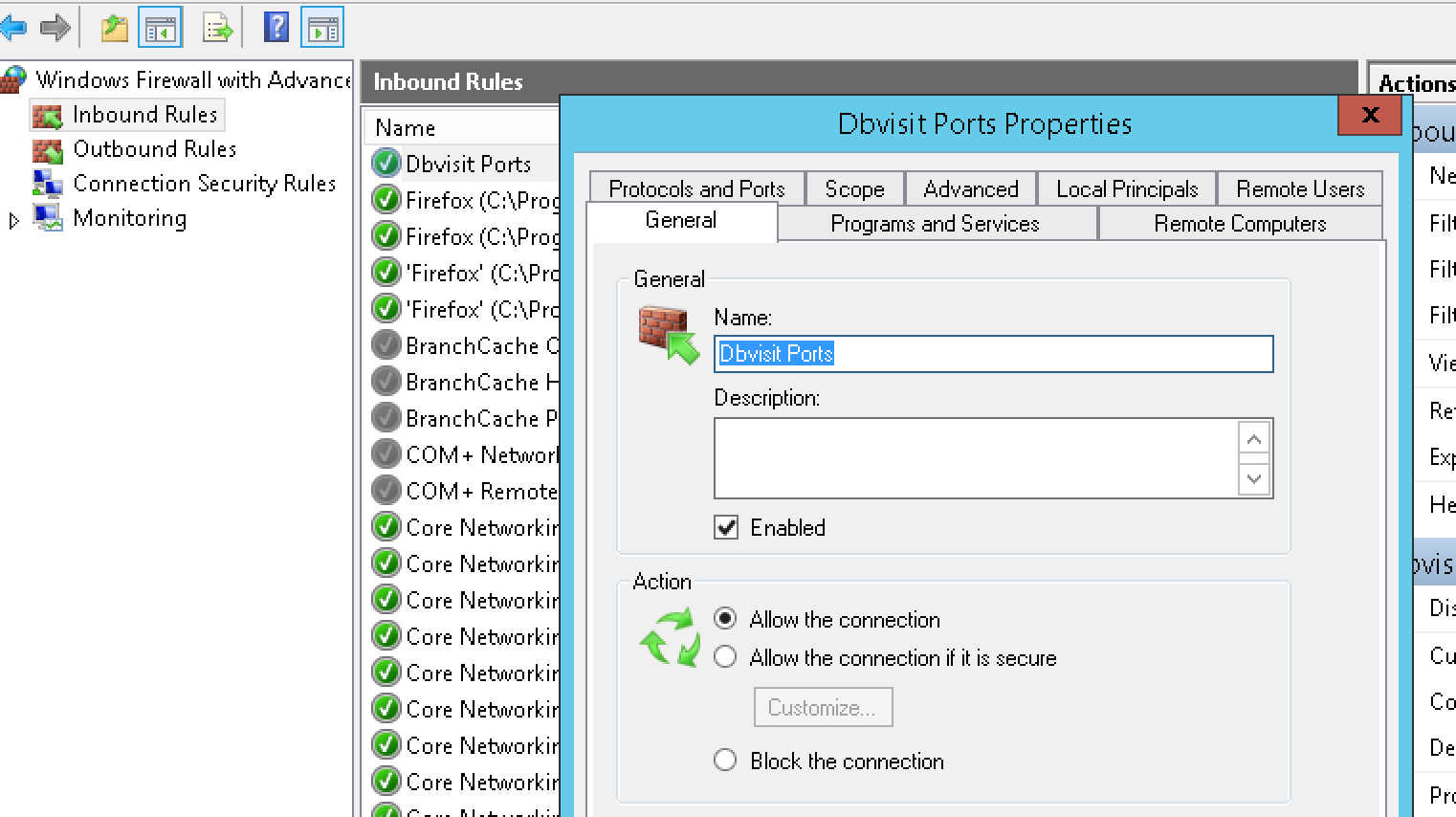
Task: Open help with the question mark icon
Action: 276,28
